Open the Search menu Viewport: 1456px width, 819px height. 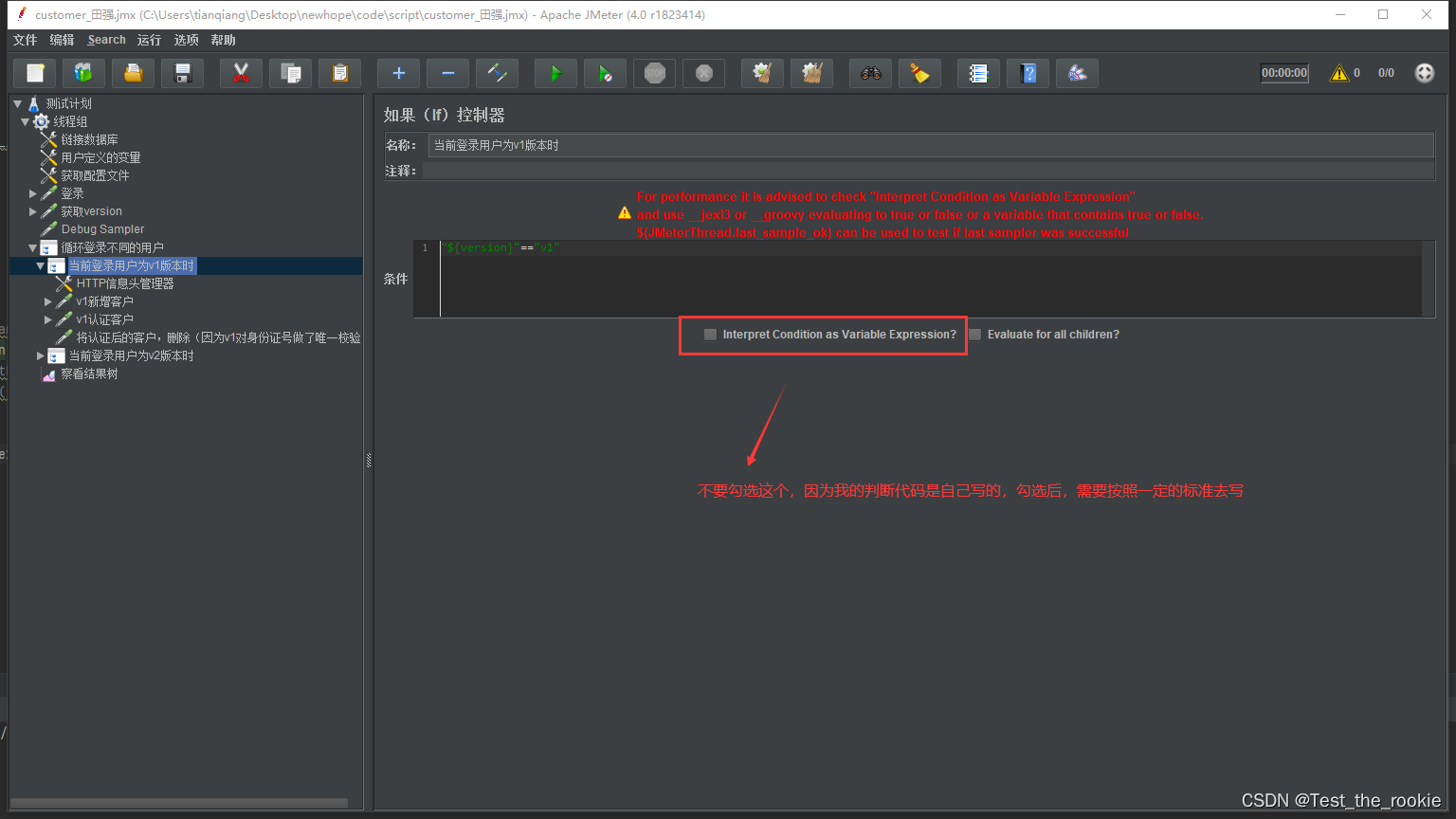106,40
